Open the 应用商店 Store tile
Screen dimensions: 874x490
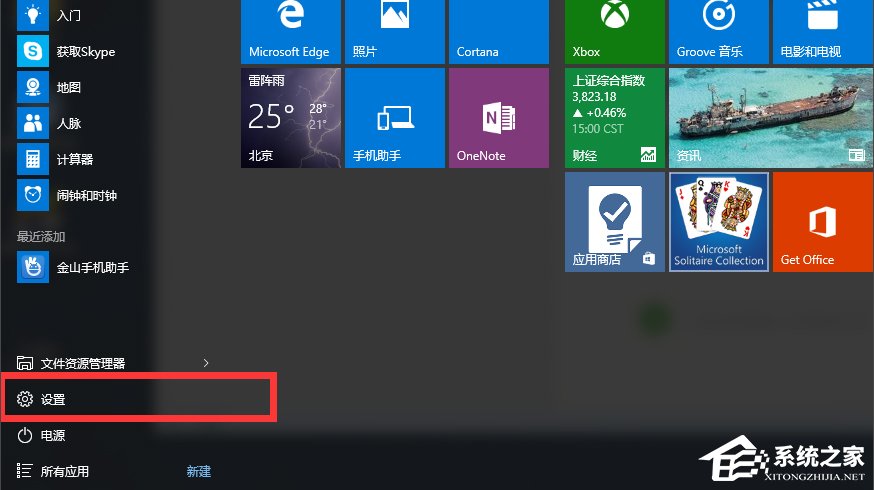pyautogui.click(x=615, y=222)
